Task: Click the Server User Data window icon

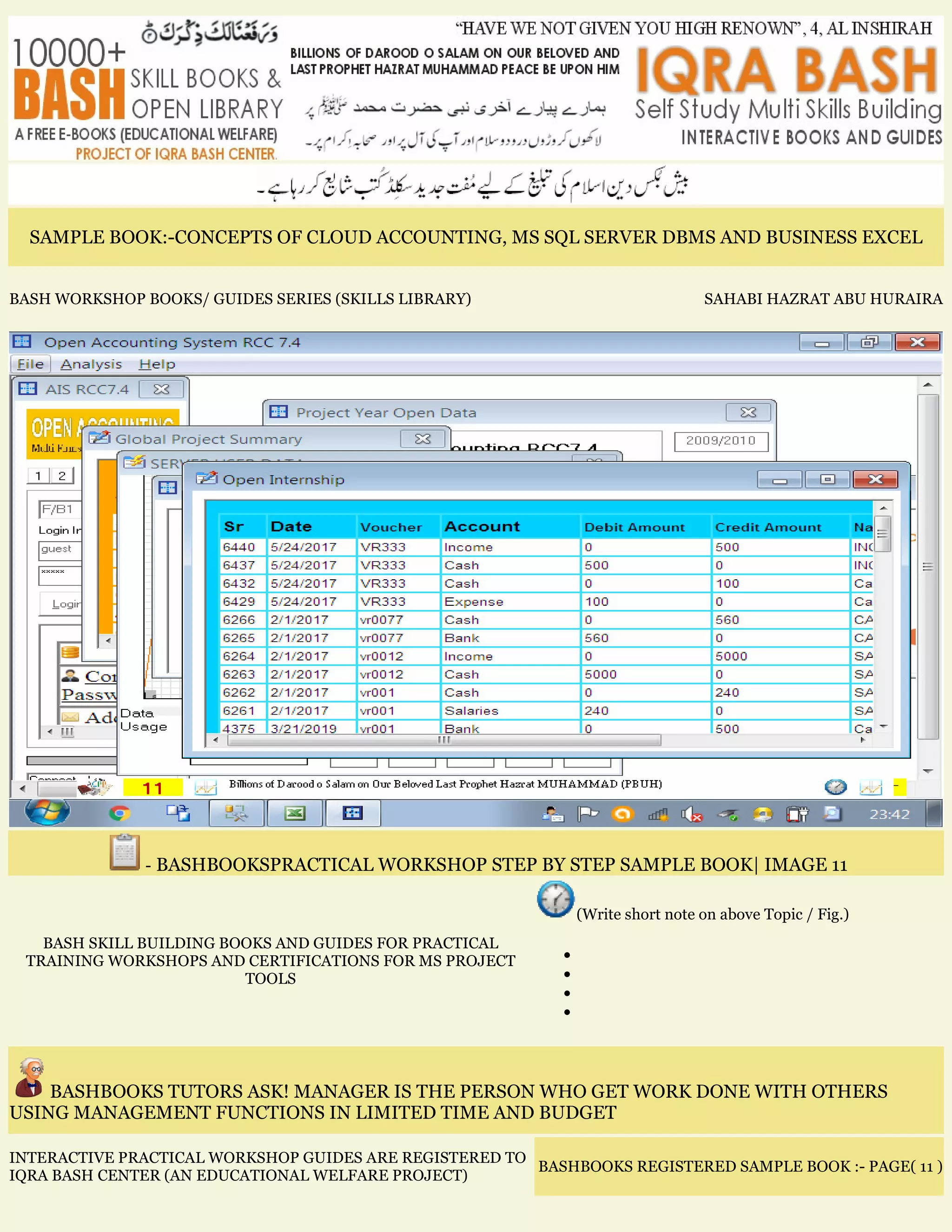Action: coord(134,463)
